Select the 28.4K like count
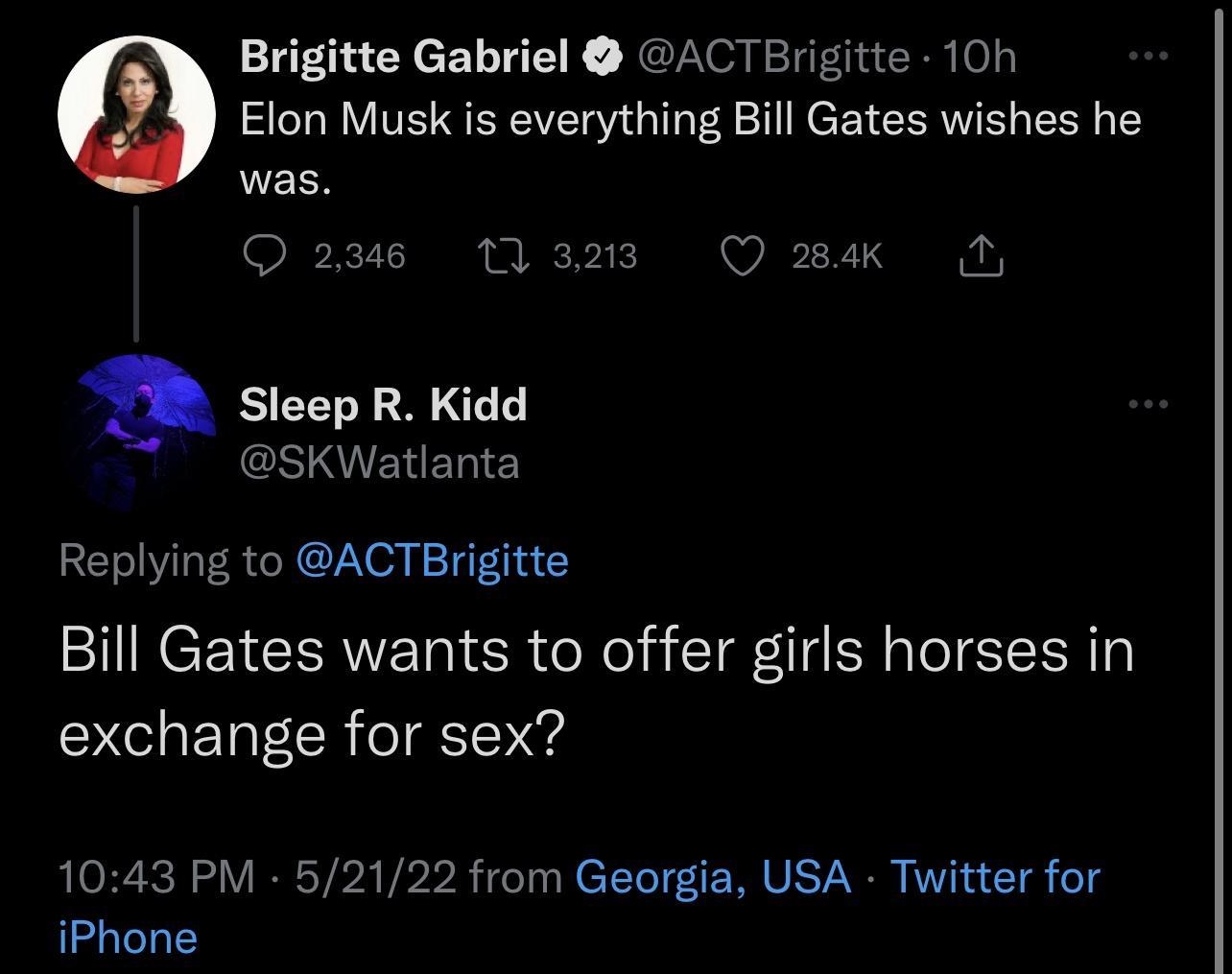 click(x=838, y=255)
